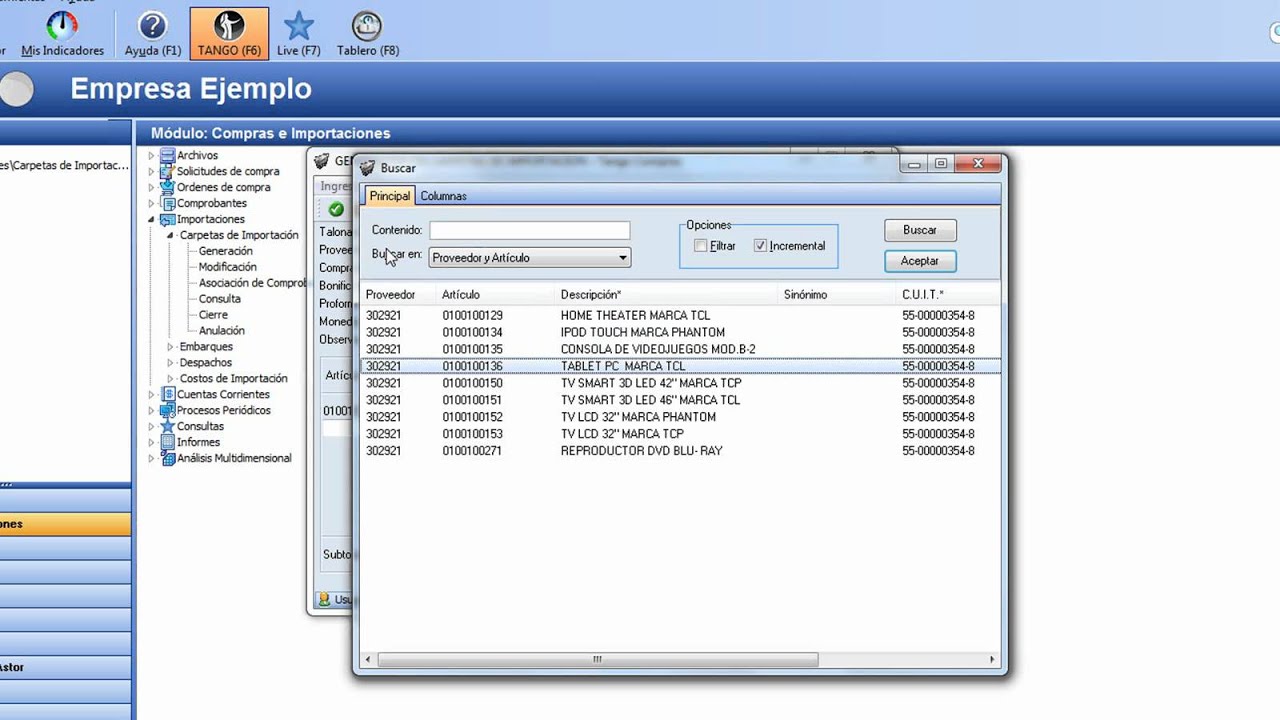Click the Contenido input field
The image size is (1280, 720).
click(x=530, y=230)
